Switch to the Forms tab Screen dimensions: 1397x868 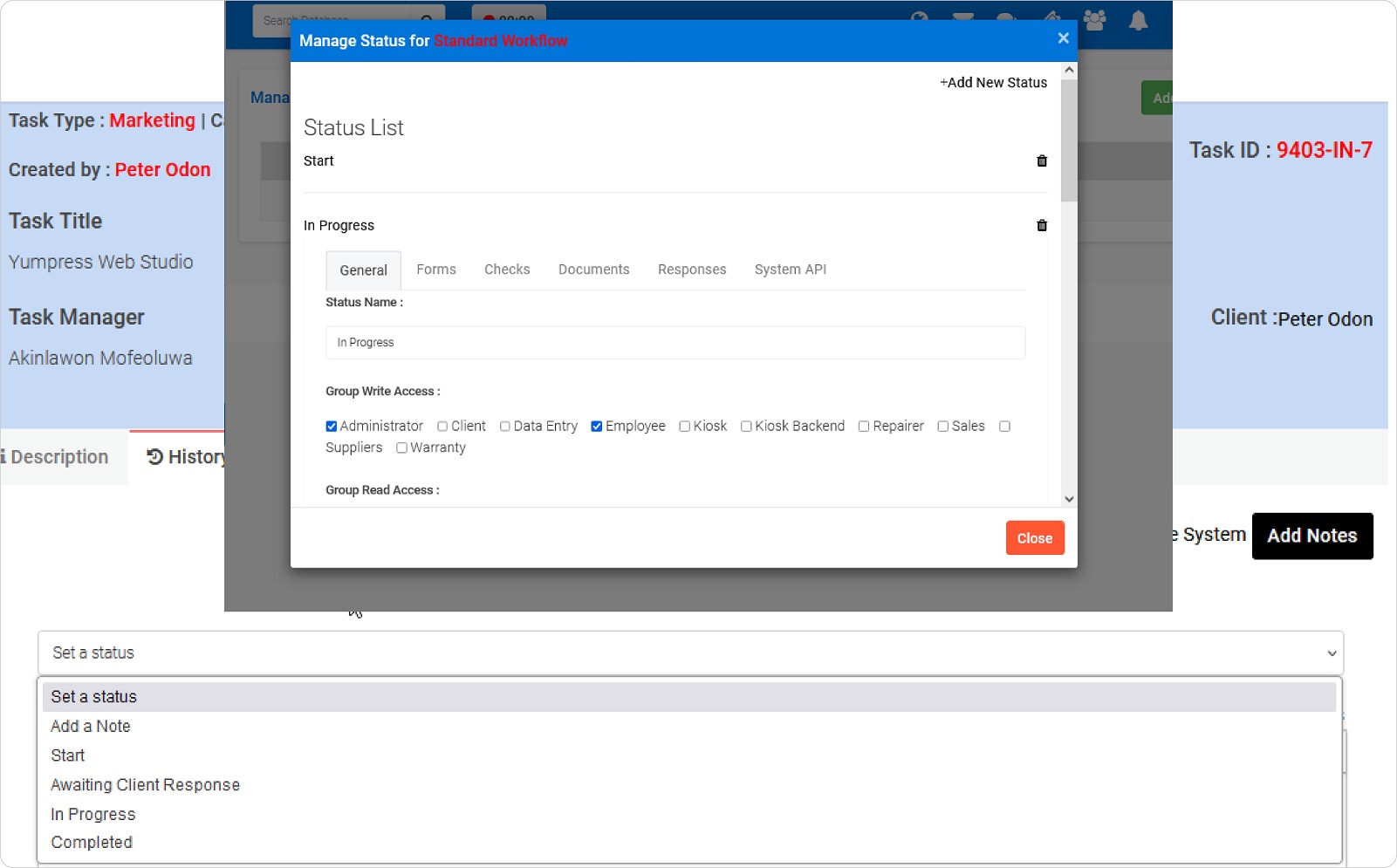point(436,270)
